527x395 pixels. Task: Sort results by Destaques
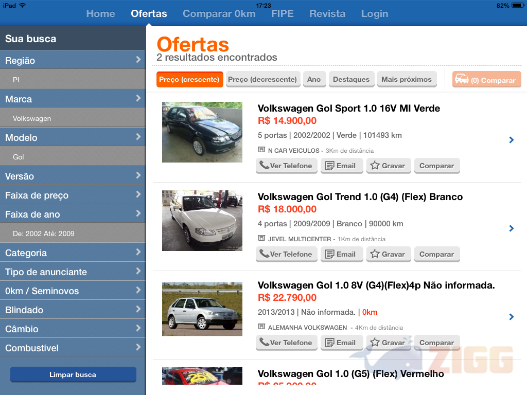click(351, 80)
